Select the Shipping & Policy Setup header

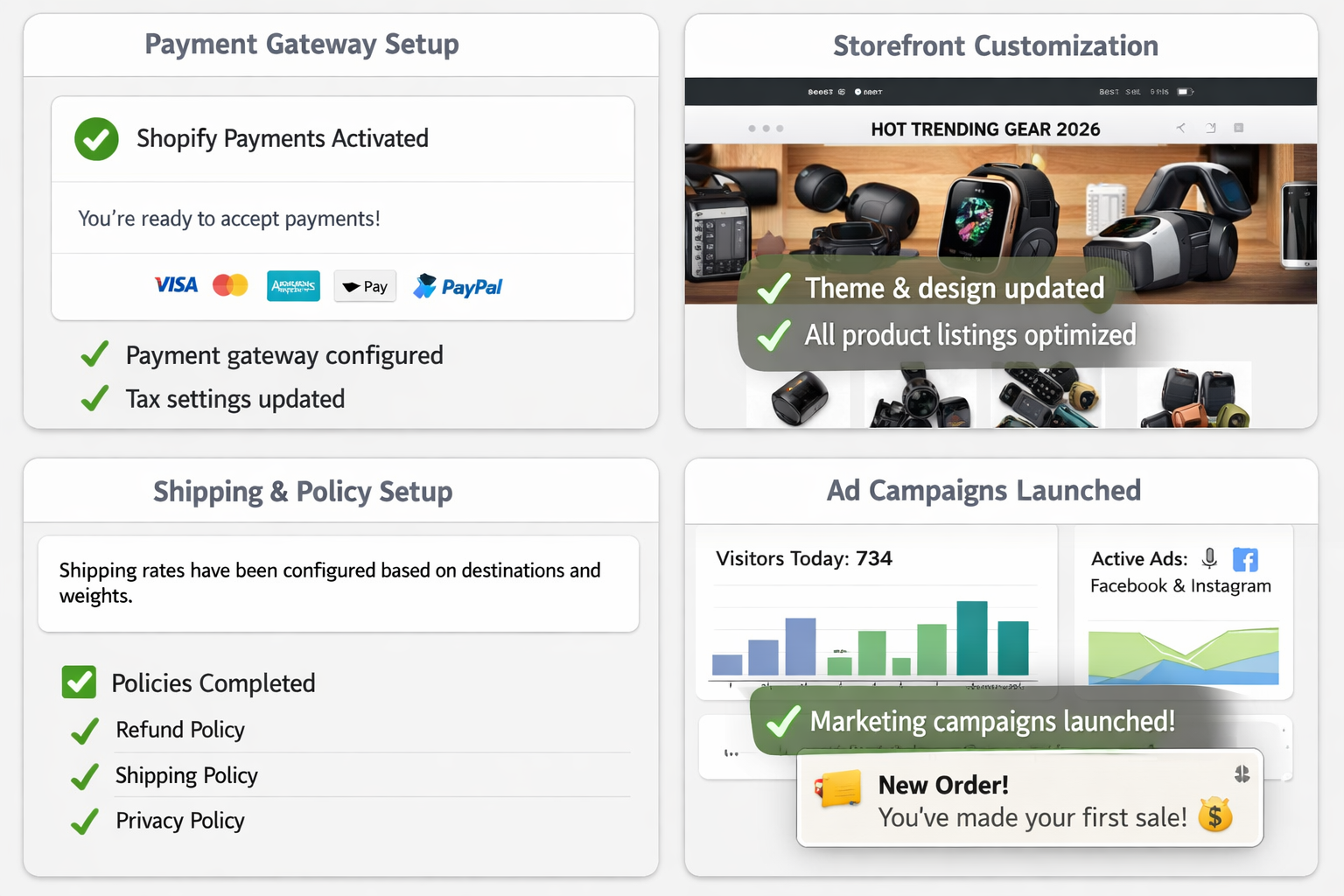[303, 492]
